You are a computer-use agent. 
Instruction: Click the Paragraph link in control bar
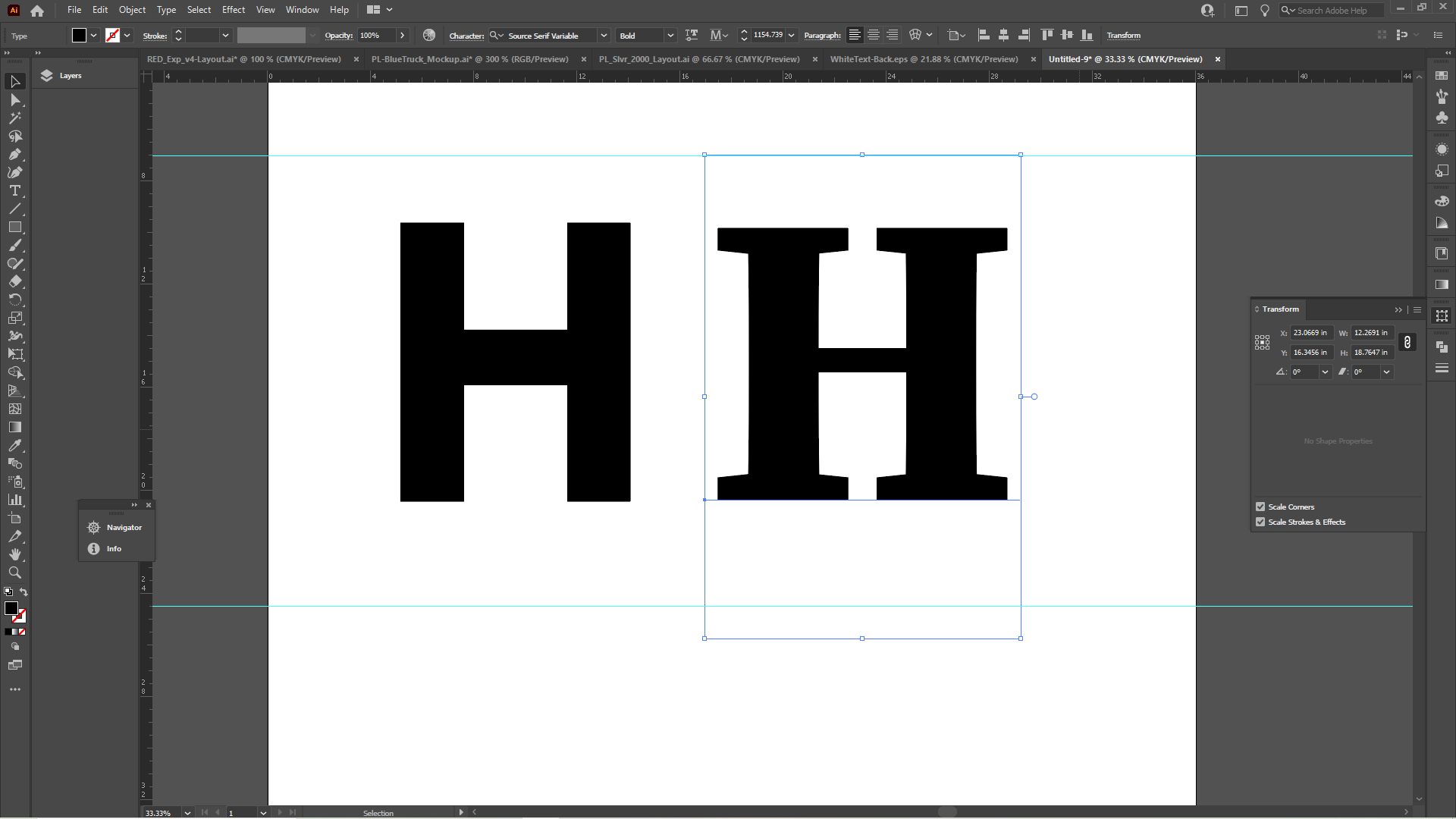point(822,36)
